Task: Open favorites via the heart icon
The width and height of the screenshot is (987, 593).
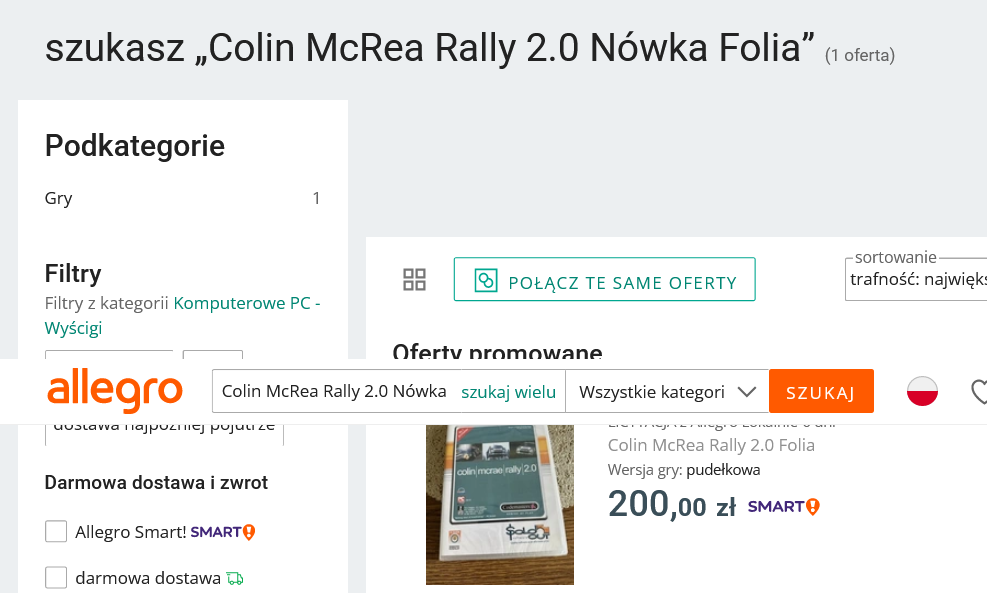Action: [980, 391]
